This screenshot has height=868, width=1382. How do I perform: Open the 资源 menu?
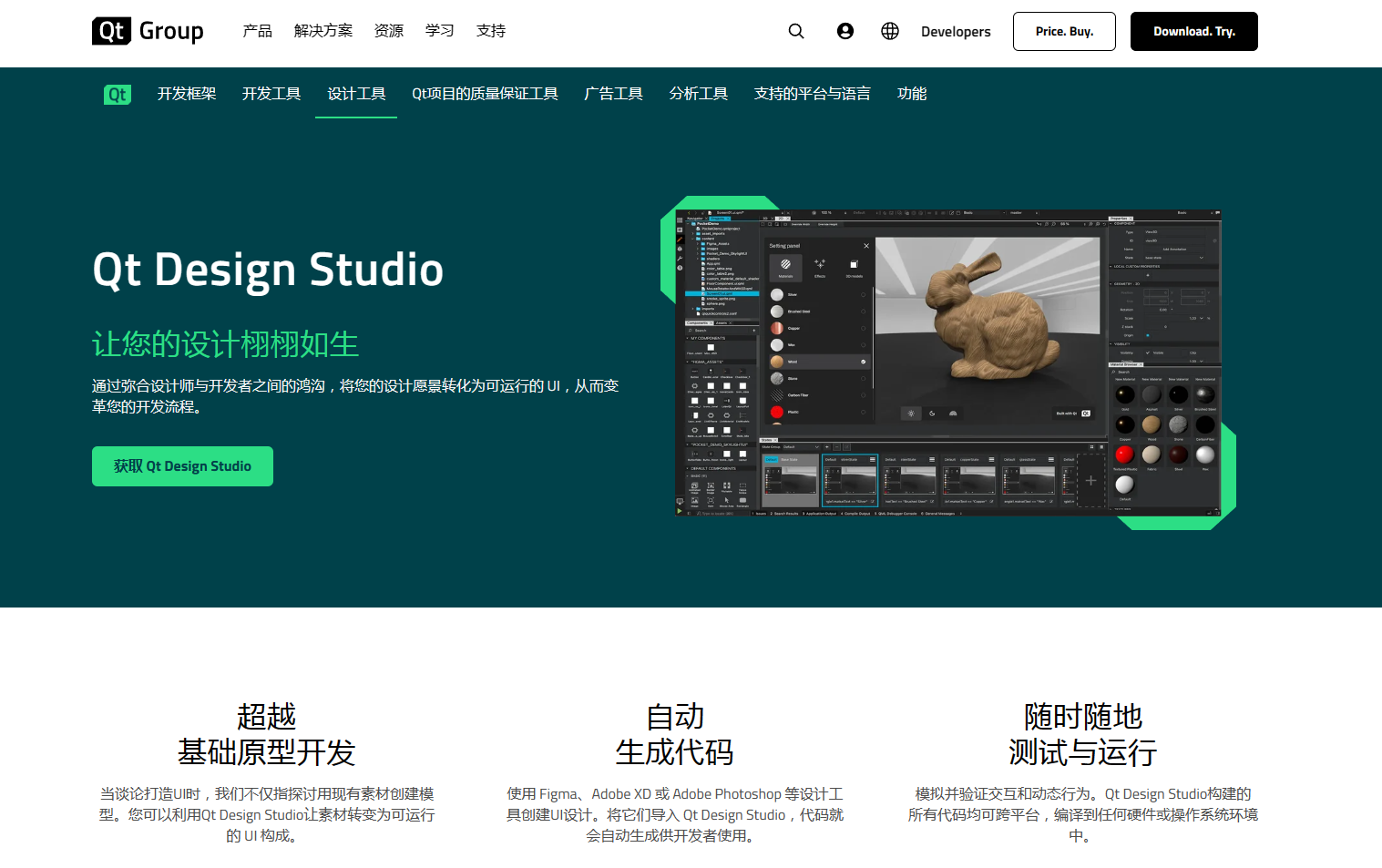pyautogui.click(x=389, y=31)
